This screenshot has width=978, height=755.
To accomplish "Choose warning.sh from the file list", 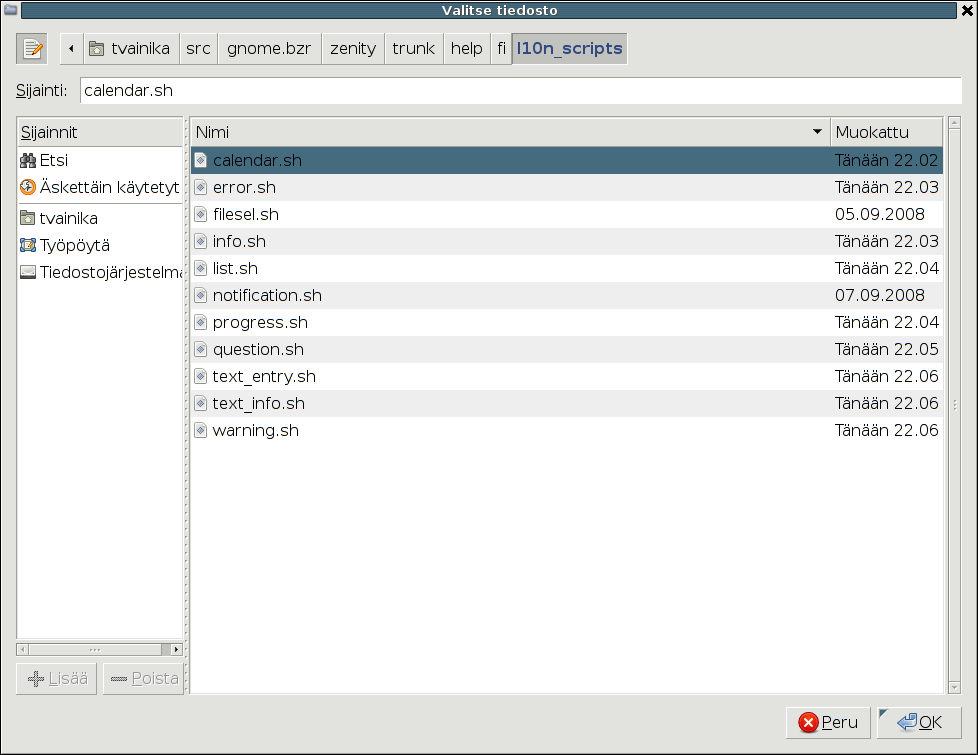I will point(255,430).
